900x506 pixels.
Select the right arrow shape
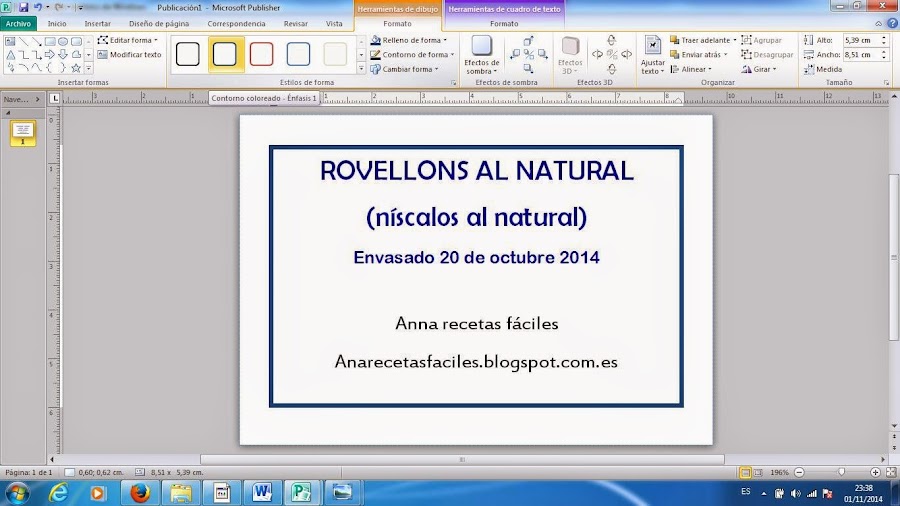click(x=50, y=55)
